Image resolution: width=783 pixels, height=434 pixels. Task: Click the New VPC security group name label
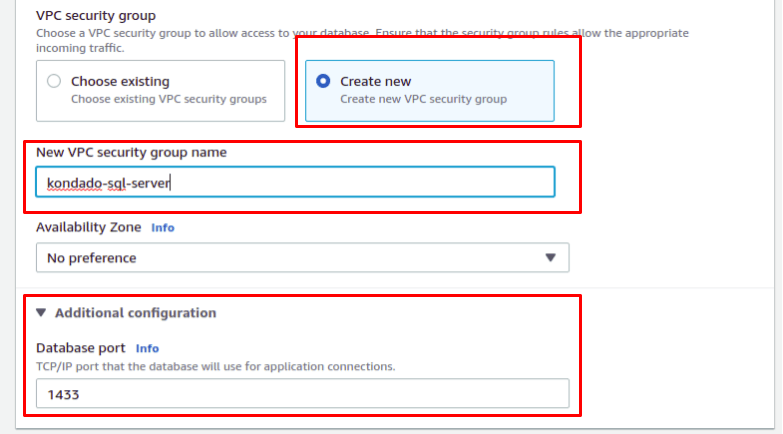(x=131, y=152)
